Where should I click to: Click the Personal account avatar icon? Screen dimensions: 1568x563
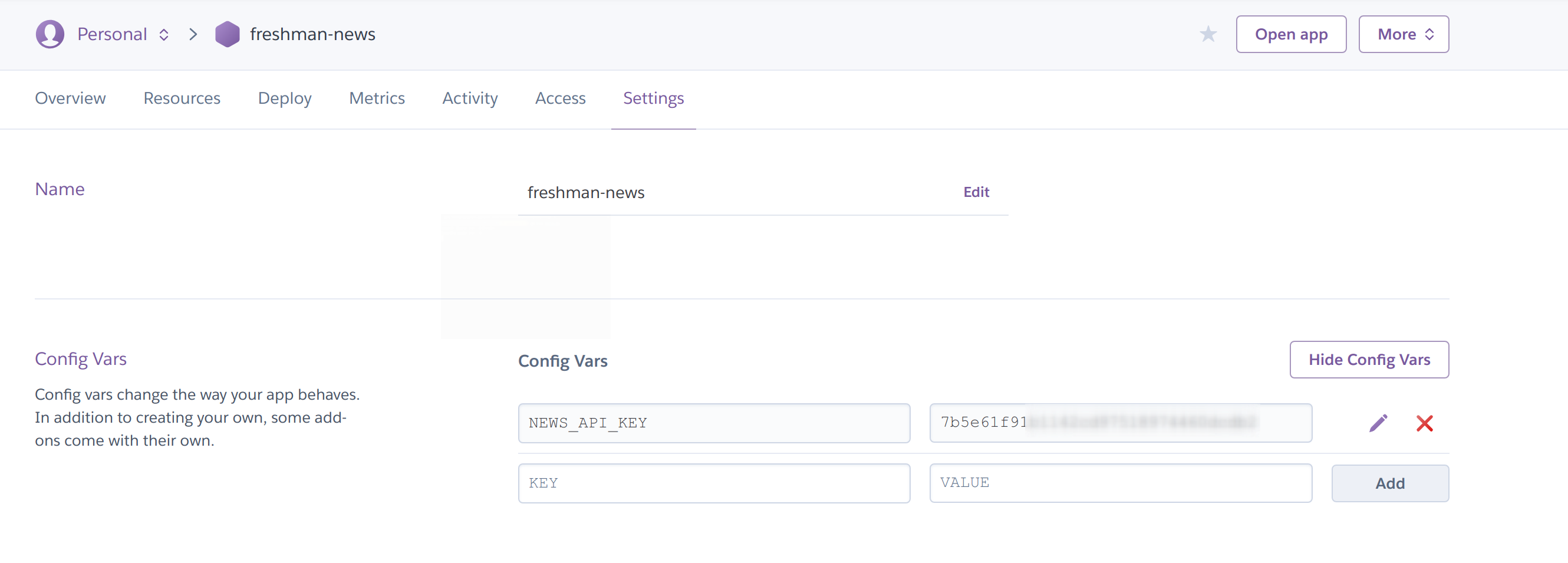[x=50, y=34]
